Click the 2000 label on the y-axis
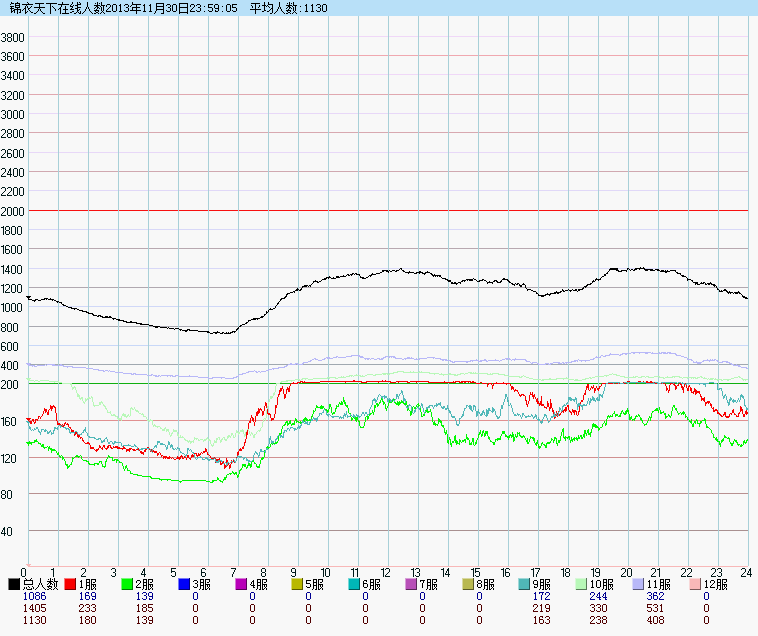The width and height of the screenshot is (758, 636). (13, 211)
